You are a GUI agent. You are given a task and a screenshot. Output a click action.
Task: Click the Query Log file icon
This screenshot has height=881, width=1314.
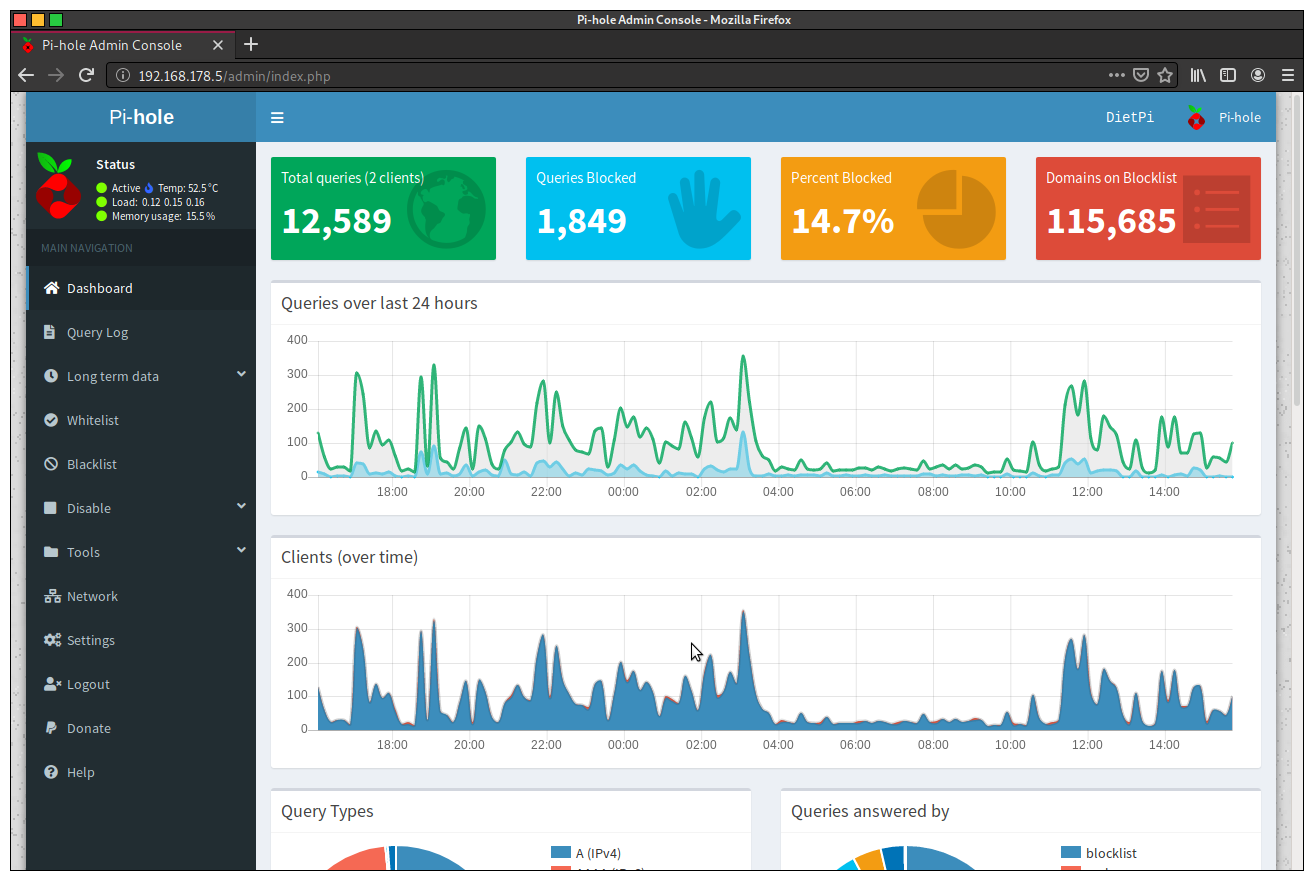pos(50,332)
